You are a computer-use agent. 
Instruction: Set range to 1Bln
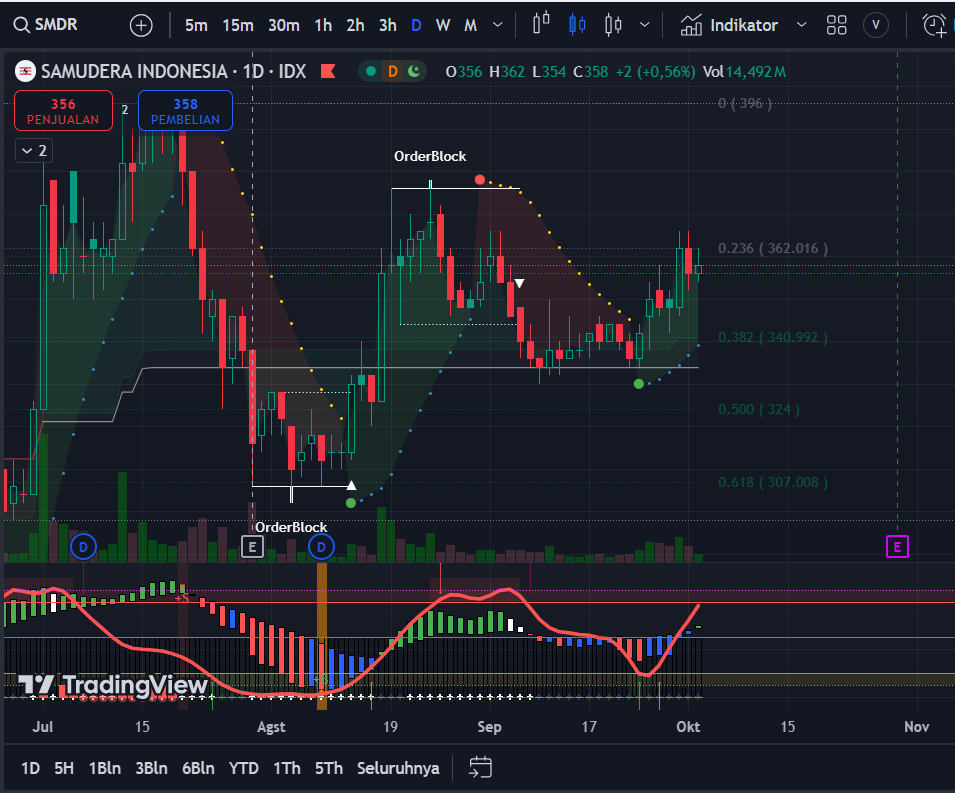[x=105, y=769]
